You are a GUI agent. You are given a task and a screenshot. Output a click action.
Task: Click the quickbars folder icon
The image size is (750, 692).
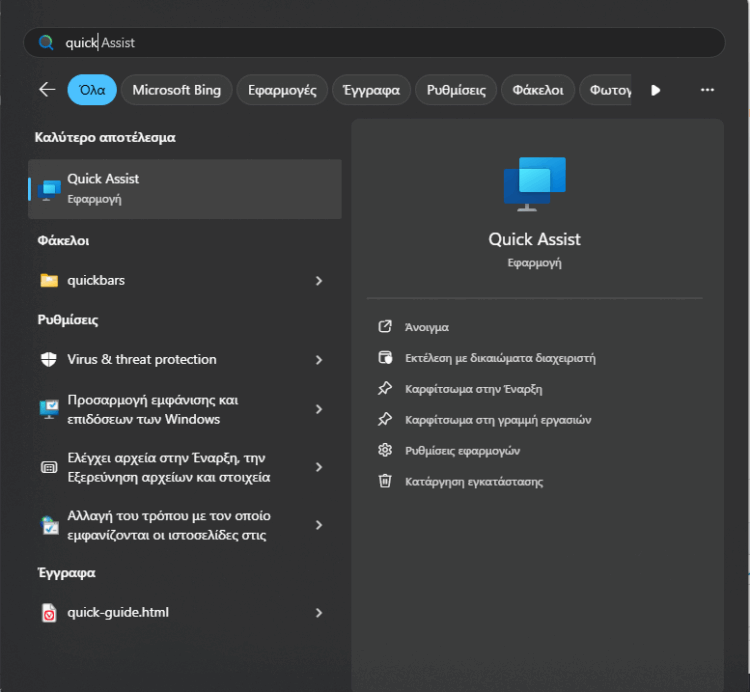click(x=49, y=281)
